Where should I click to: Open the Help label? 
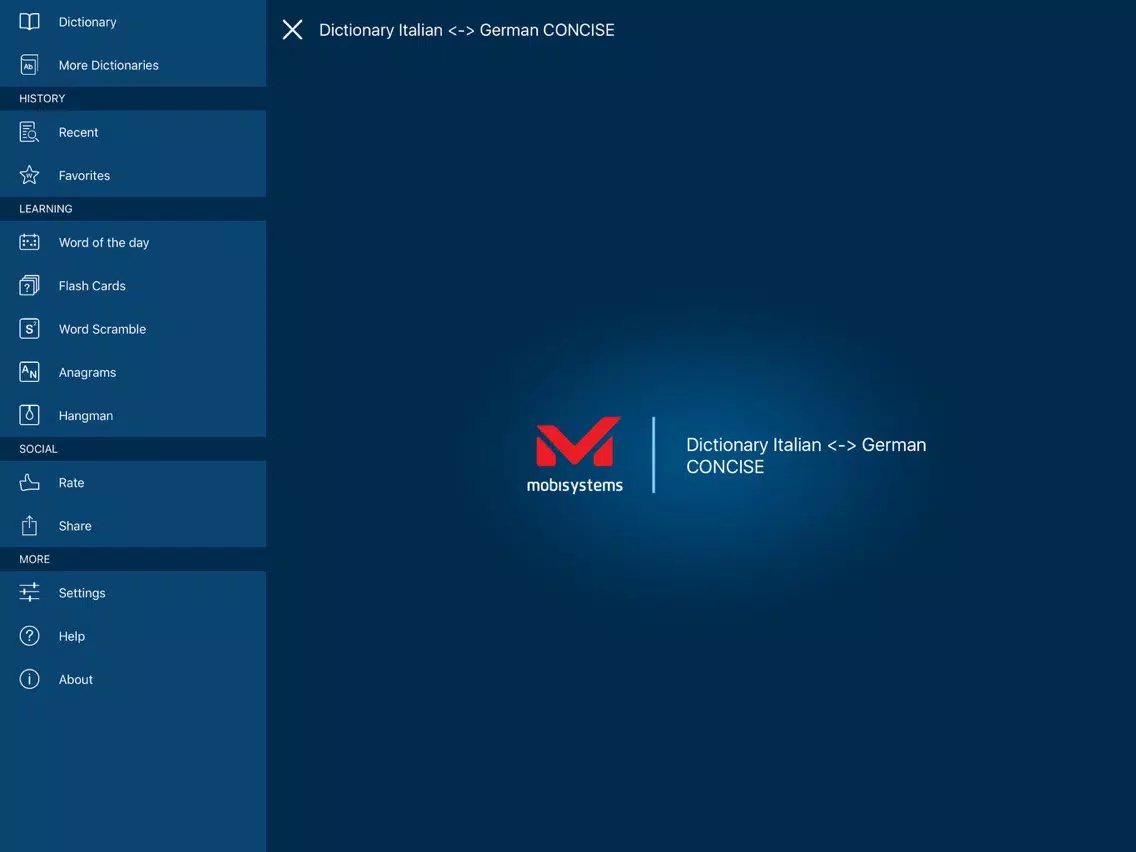72,636
